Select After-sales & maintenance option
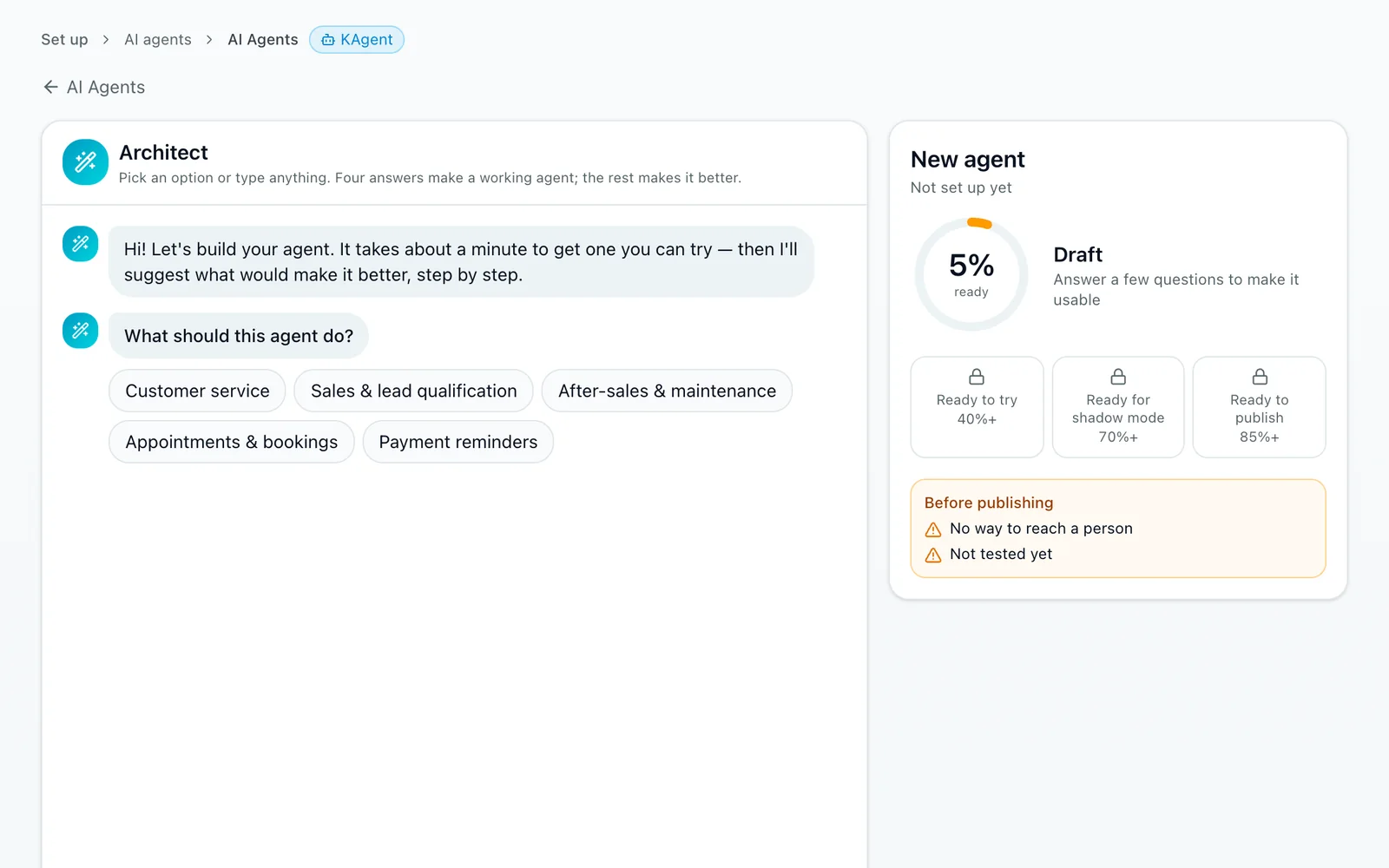This screenshot has height=868, width=1389. click(667, 391)
